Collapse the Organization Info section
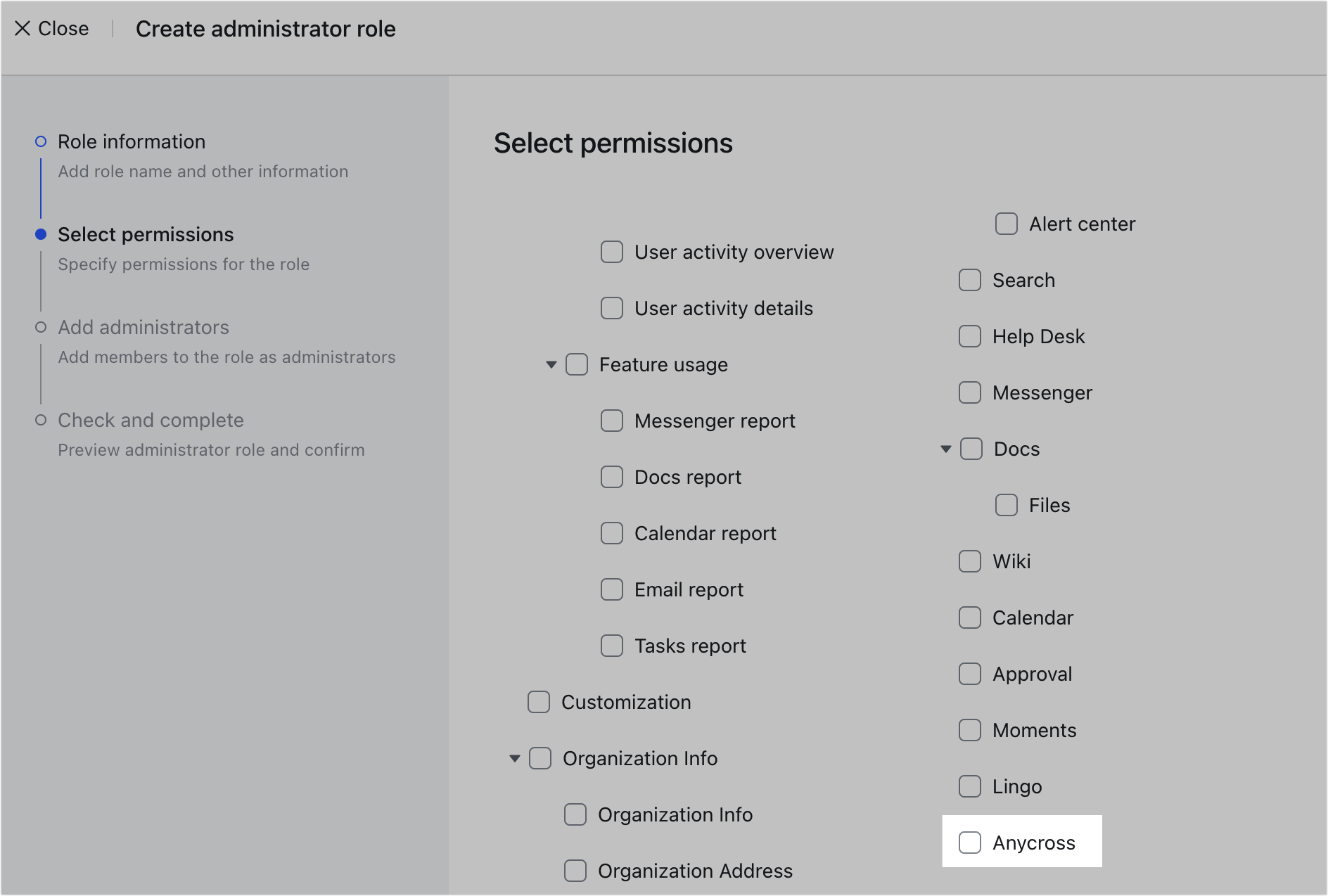 pyautogui.click(x=514, y=758)
